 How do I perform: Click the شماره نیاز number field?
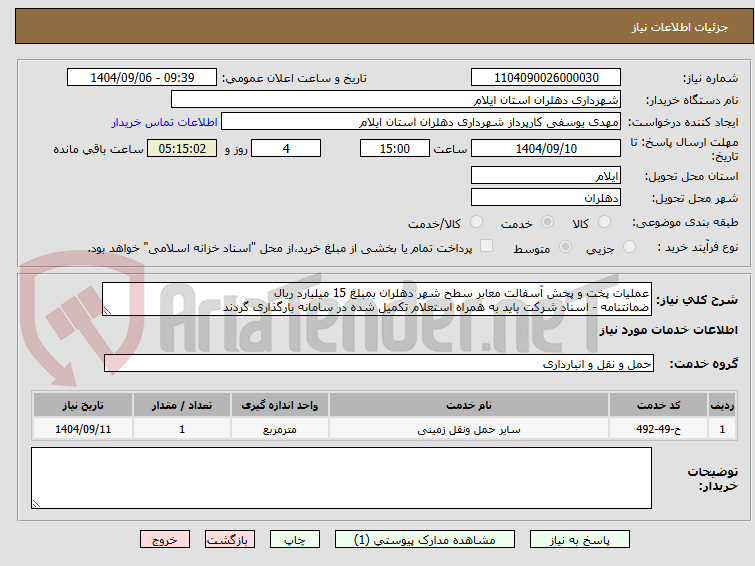546,78
